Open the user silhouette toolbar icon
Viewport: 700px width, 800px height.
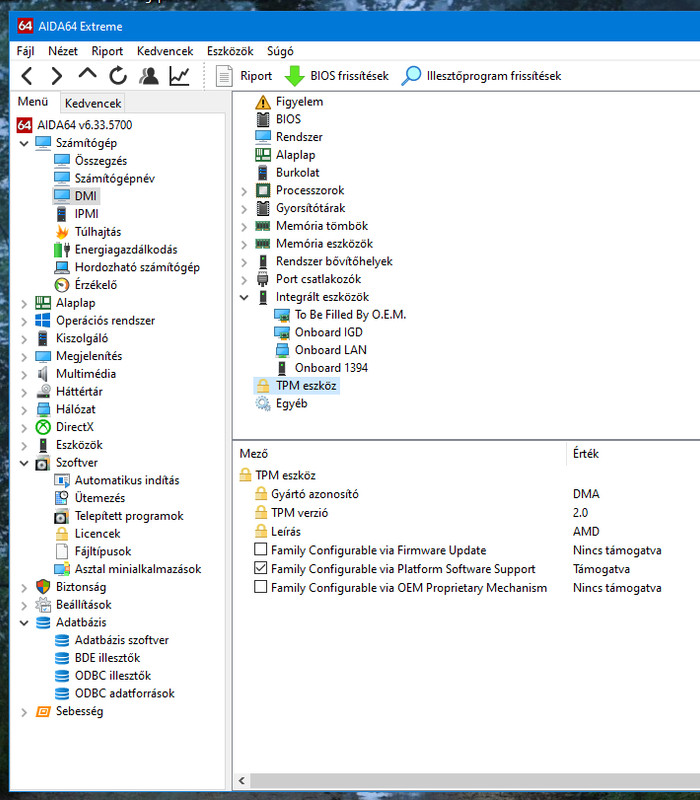[149, 76]
